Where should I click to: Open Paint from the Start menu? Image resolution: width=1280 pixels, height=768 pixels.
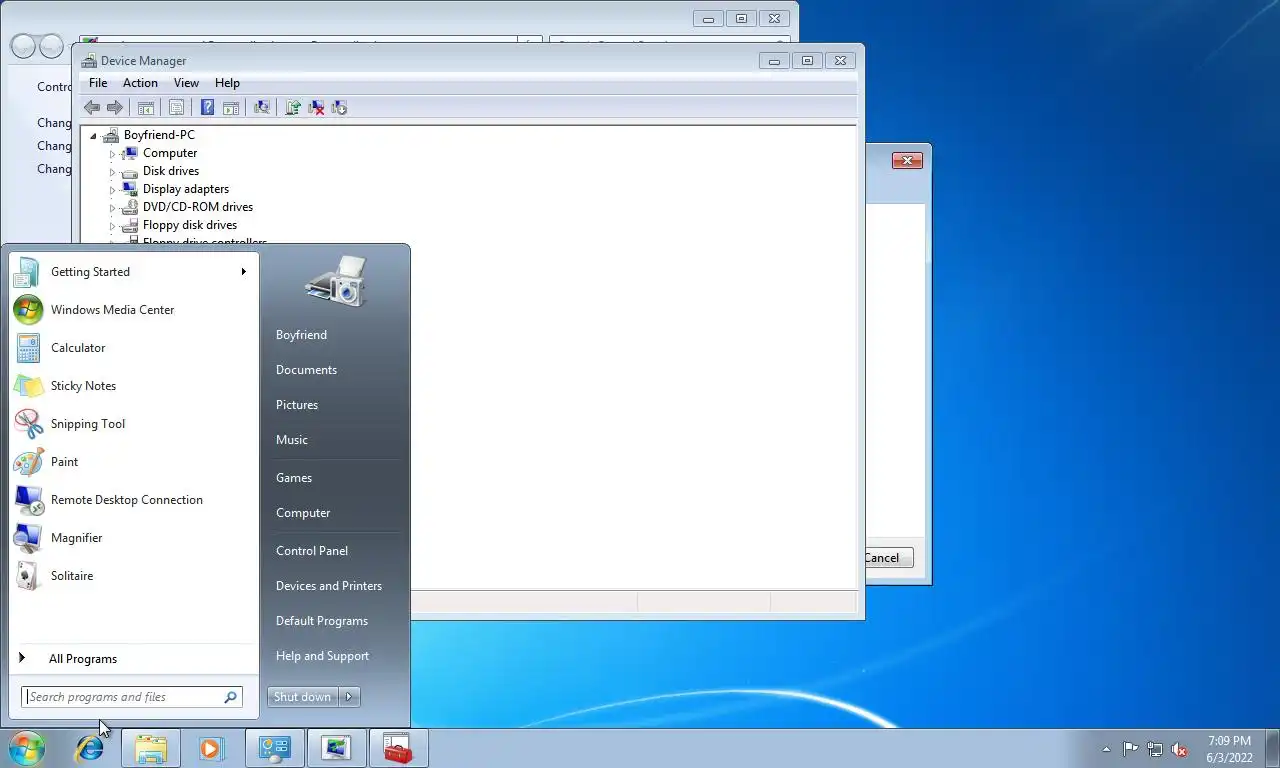click(x=131, y=462)
